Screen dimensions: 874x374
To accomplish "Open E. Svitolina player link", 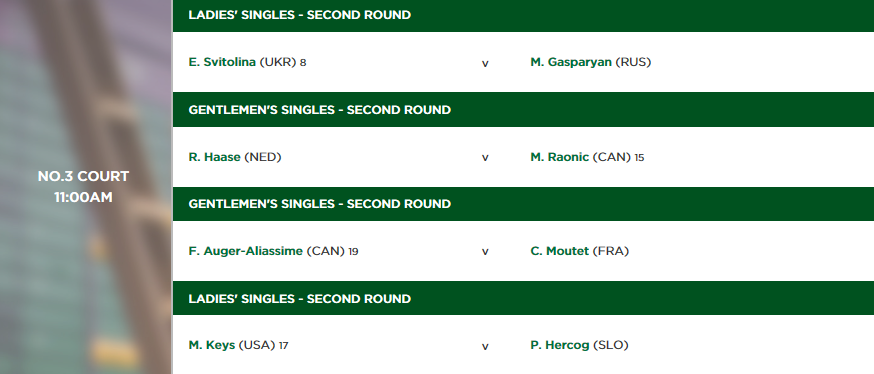I will [222, 62].
